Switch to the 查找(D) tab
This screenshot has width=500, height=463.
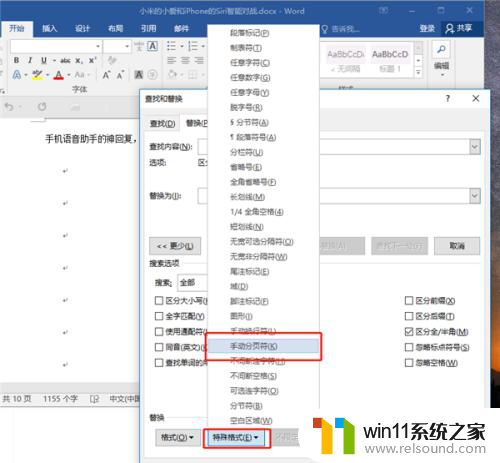tap(162, 124)
